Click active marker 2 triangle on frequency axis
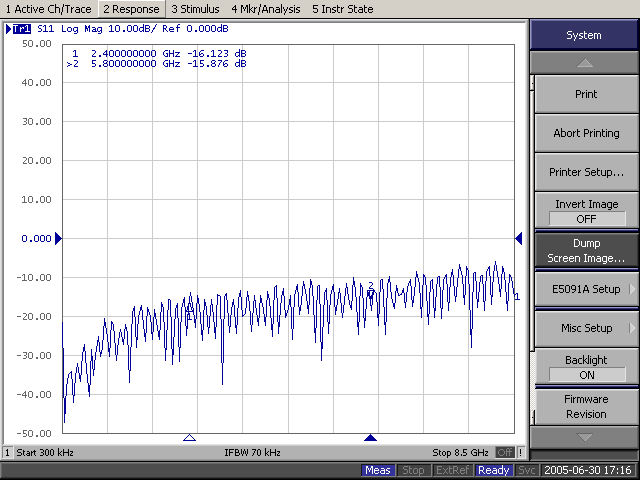Viewport: 640px width, 480px height. coord(370,438)
